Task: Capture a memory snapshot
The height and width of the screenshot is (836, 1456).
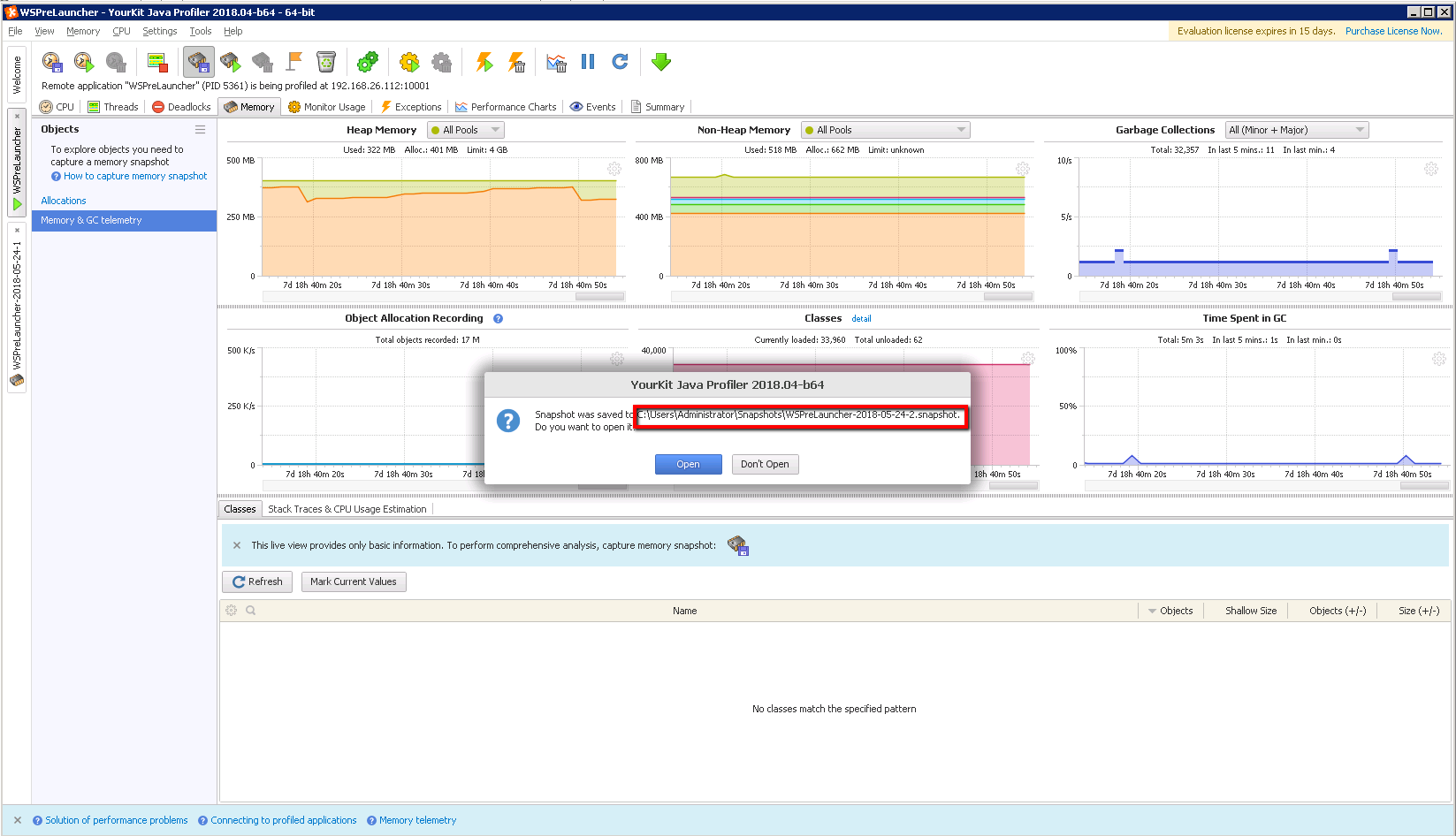Action: 198,62
